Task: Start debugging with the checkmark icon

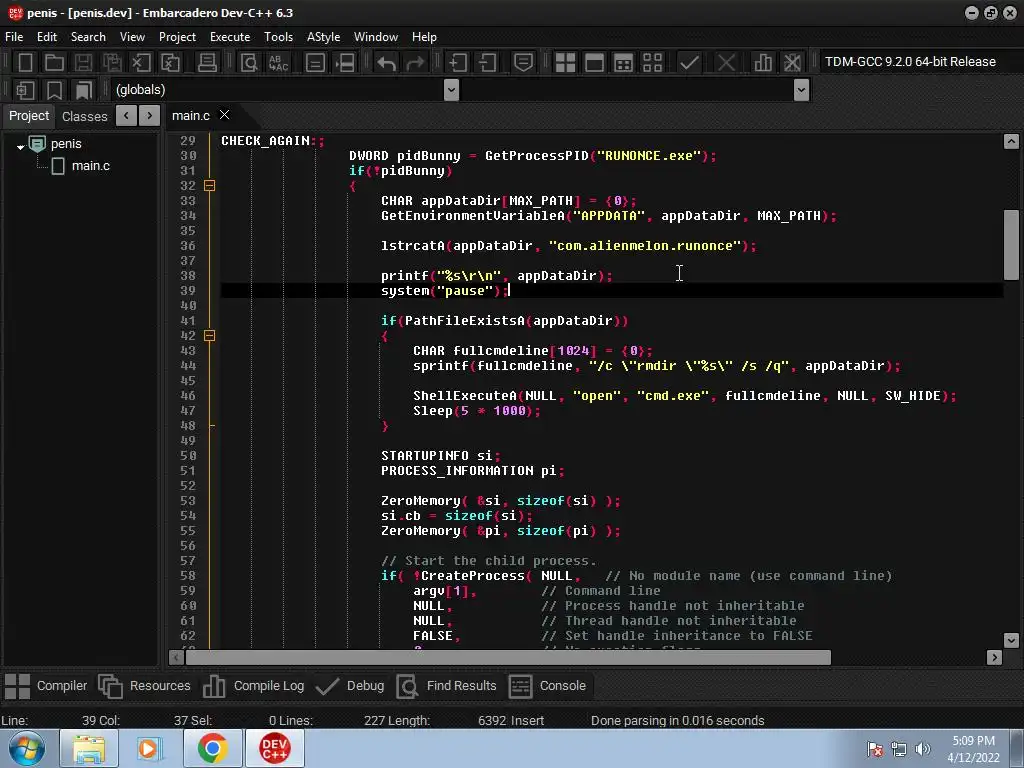Action: coord(689,63)
